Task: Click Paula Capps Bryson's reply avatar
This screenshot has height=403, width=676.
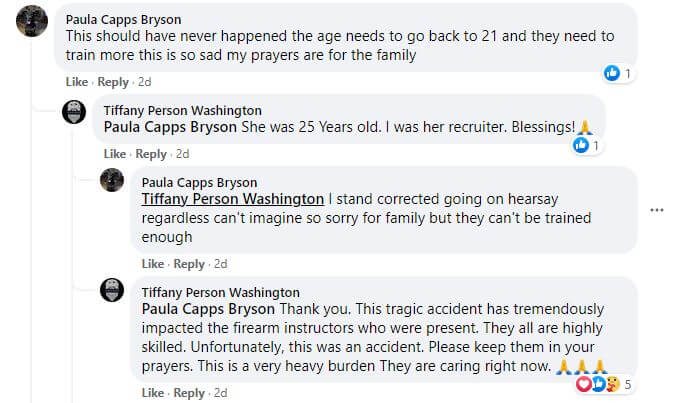Action: tap(112, 181)
